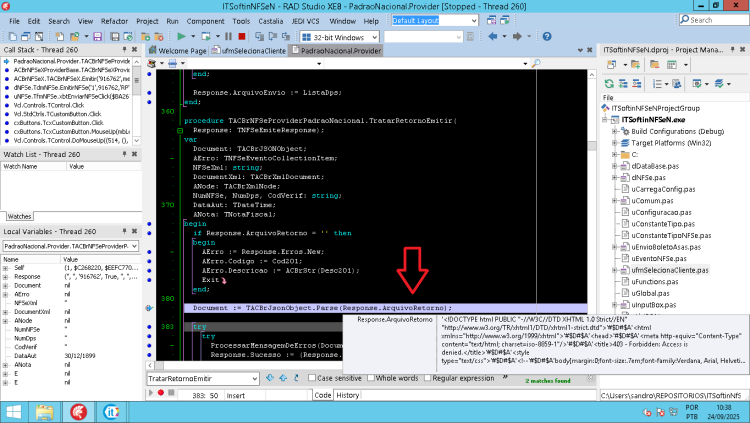Pin the Watch List panel

point(124,154)
